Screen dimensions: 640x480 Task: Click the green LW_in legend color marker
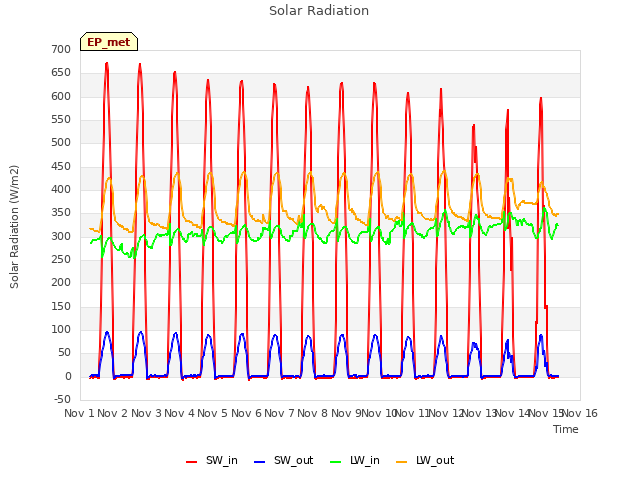(x=335, y=462)
